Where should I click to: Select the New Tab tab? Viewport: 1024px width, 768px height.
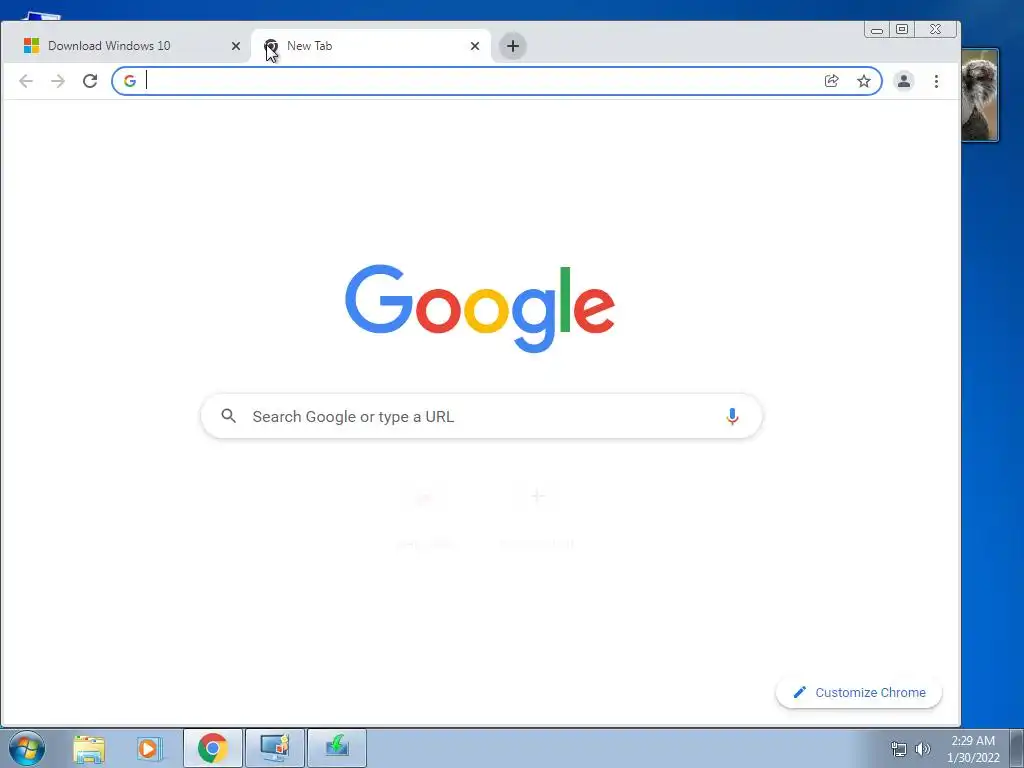pyautogui.click(x=370, y=46)
